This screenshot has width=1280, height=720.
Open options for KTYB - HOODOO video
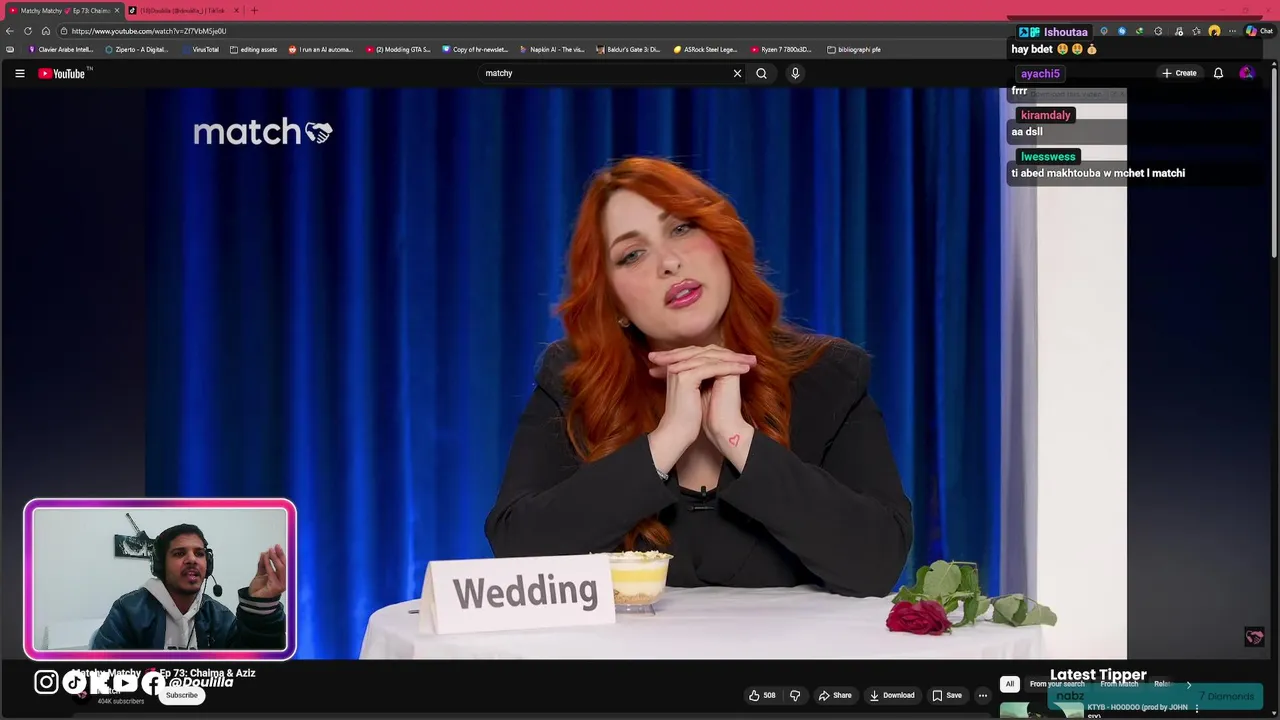pyautogui.click(x=1196, y=708)
